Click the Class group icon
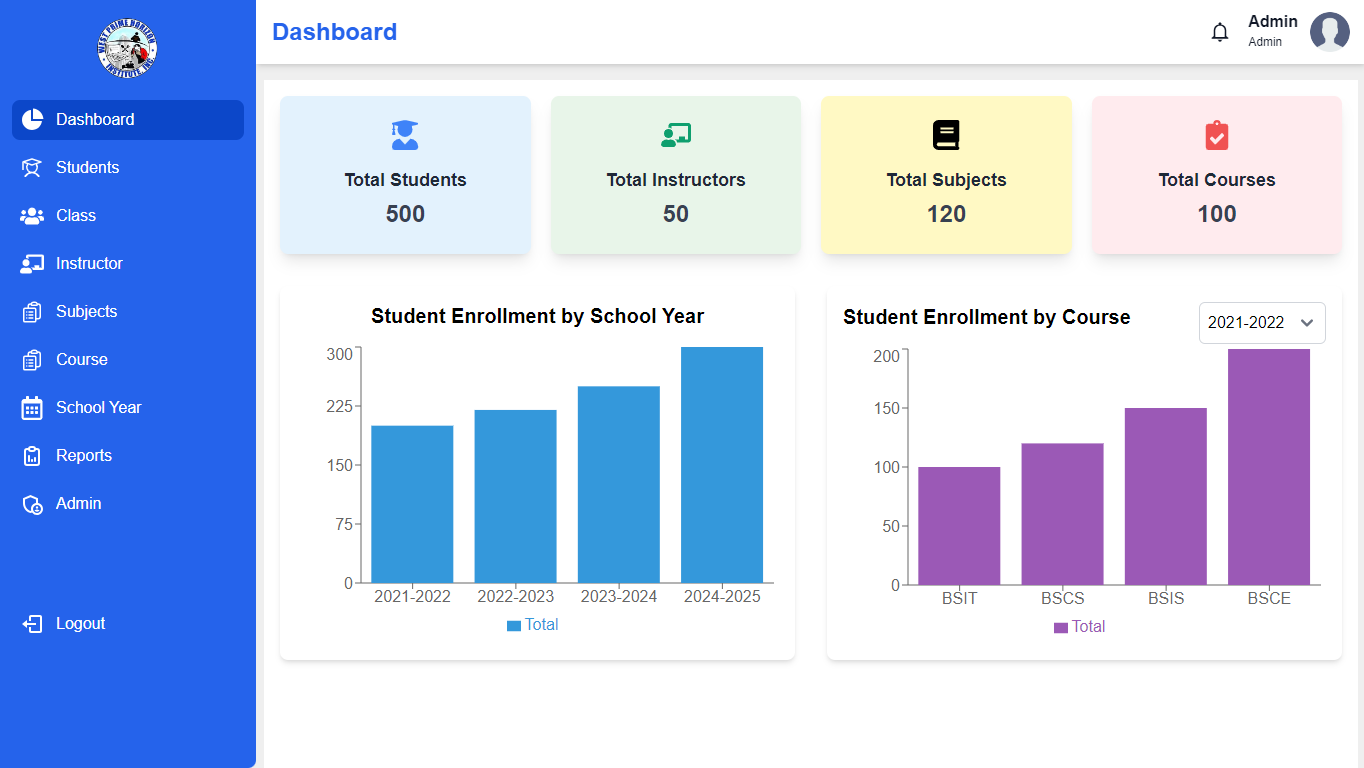This screenshot has height=768, width=1364. coord(32,216)
